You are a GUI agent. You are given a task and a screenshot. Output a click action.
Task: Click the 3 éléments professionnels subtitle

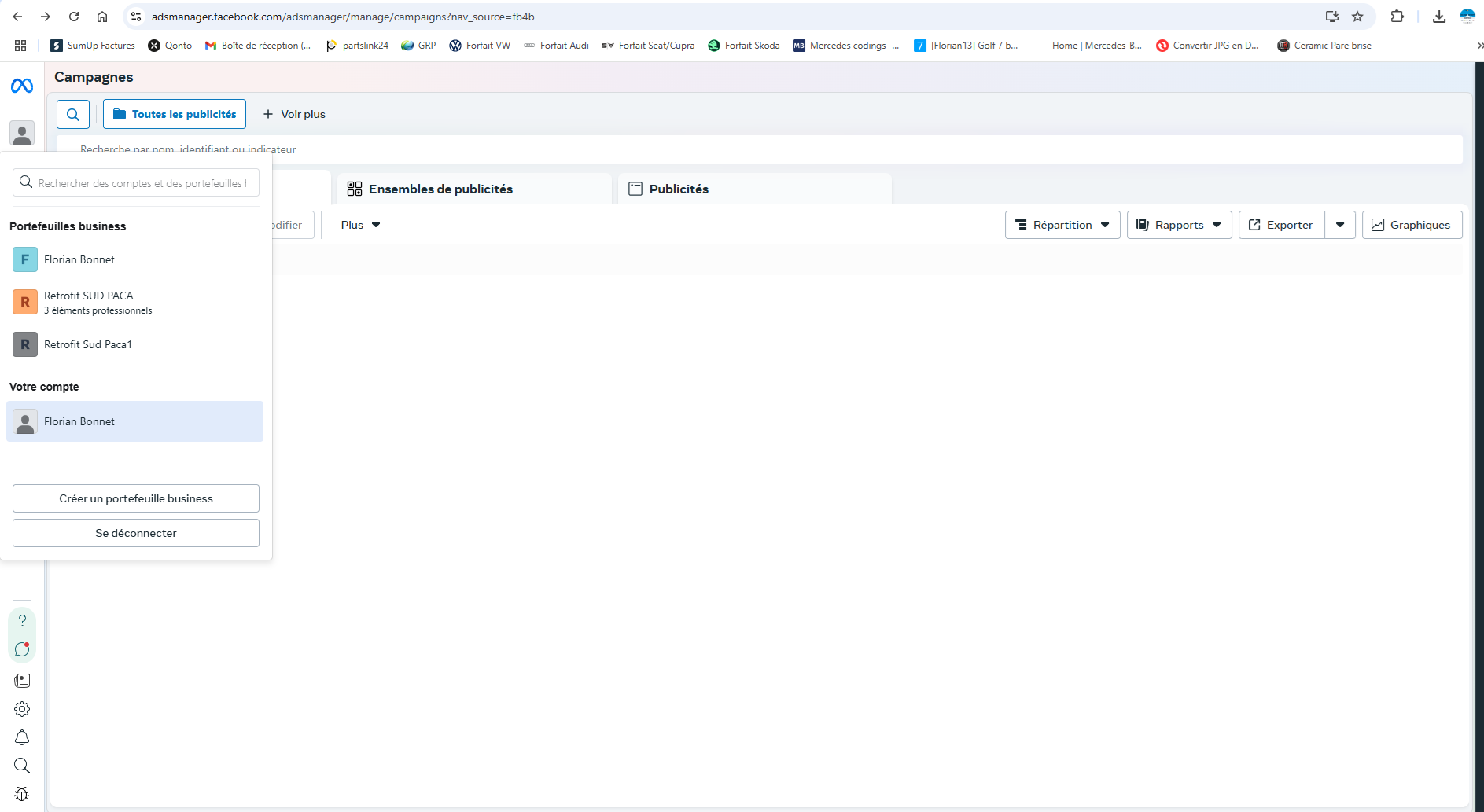click(x=98, y=310)
